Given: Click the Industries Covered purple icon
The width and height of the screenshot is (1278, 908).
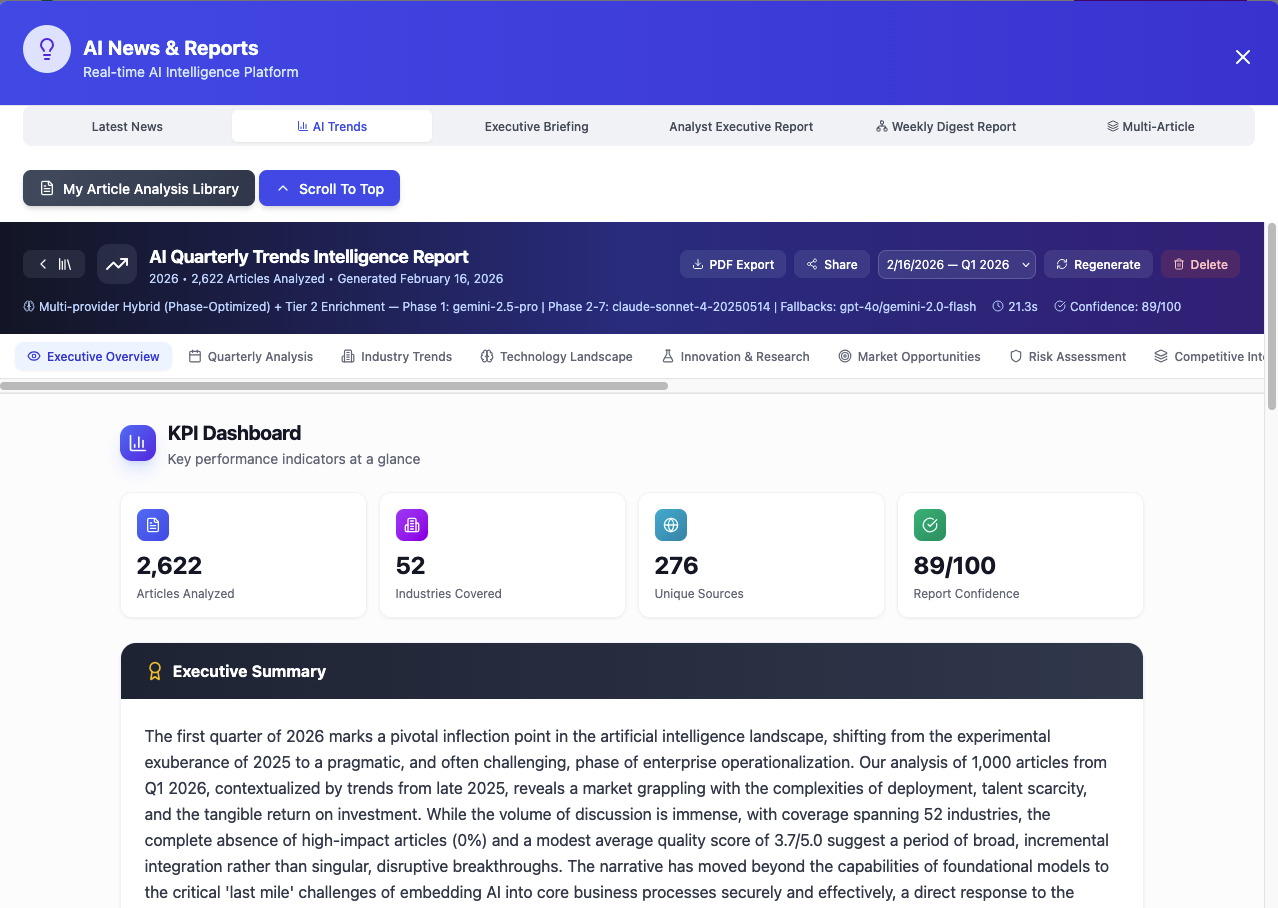Looking at the screenshot, I should (x=412, y=525).
